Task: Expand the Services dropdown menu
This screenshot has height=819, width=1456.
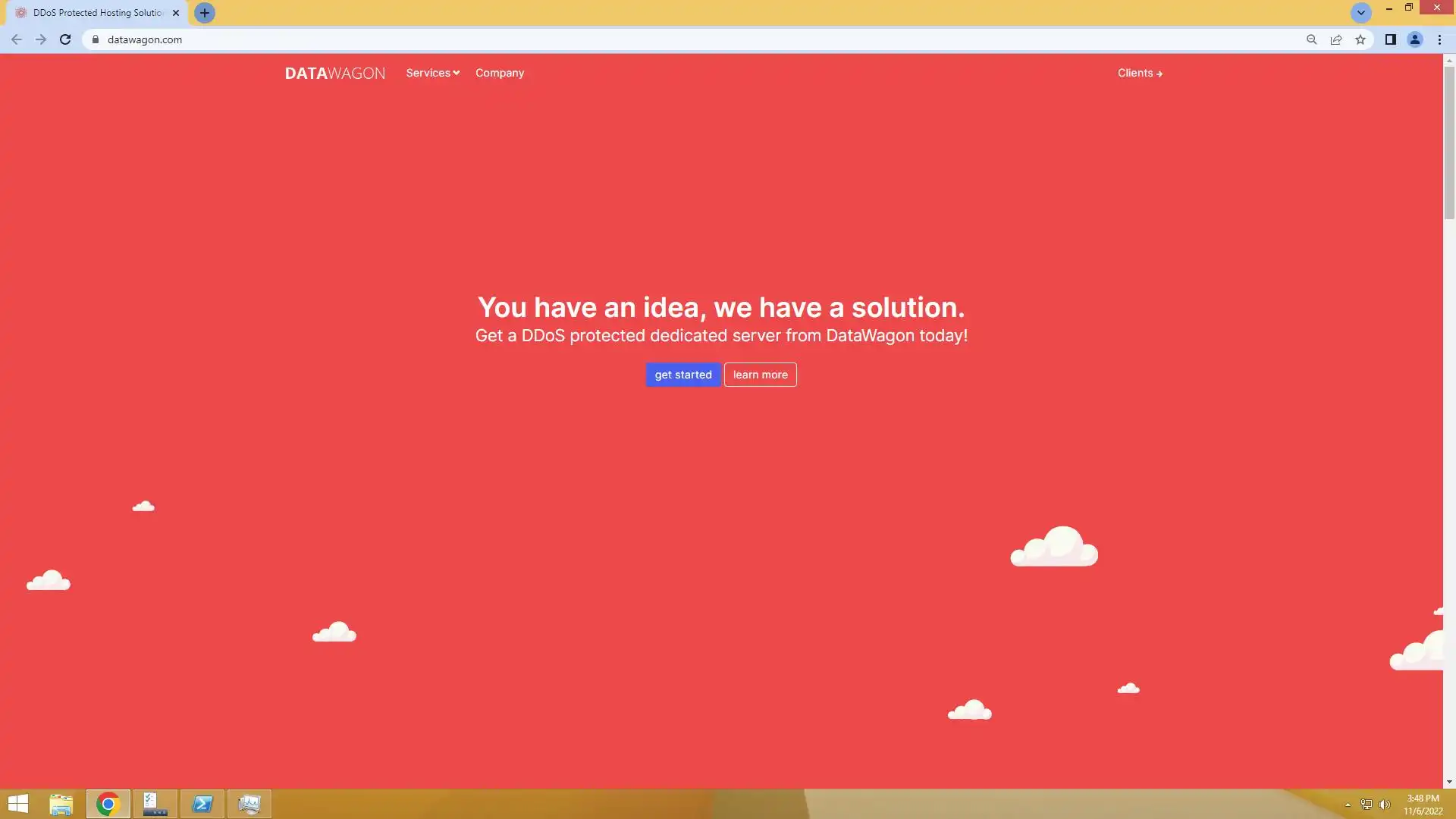Action: [432, 73]
